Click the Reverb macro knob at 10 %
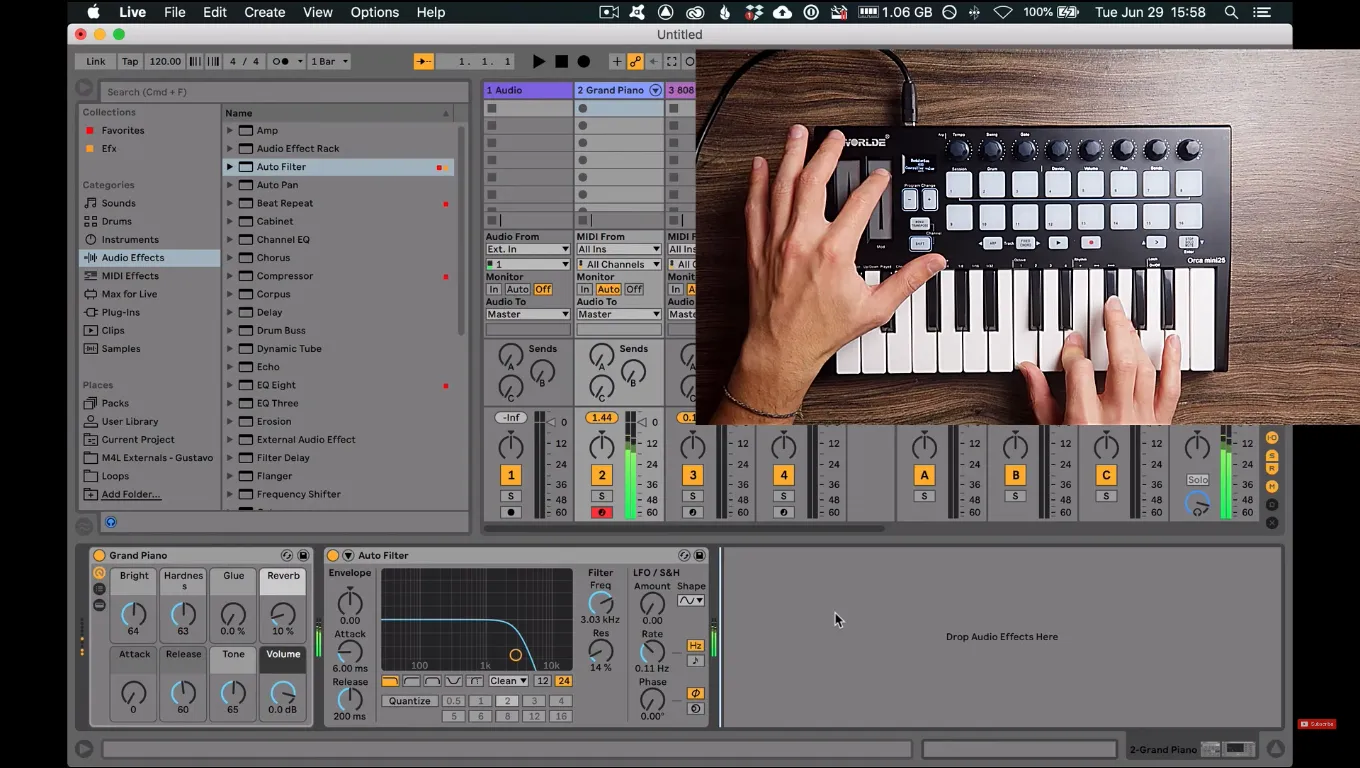1360x768 pixels. click(x=283, y=613)
